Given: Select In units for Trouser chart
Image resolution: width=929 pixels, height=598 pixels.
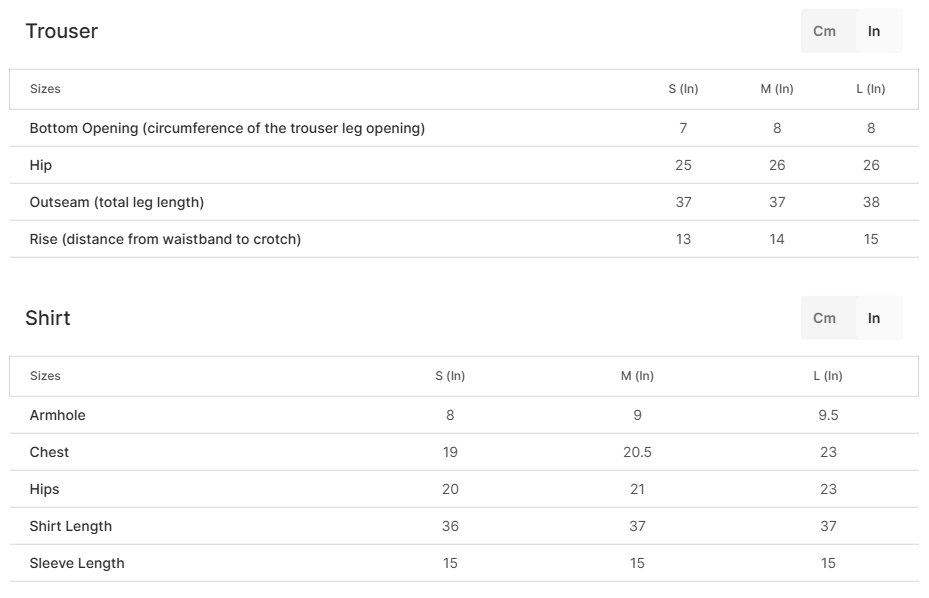Looking at the screenshot, I should (874, 31).
